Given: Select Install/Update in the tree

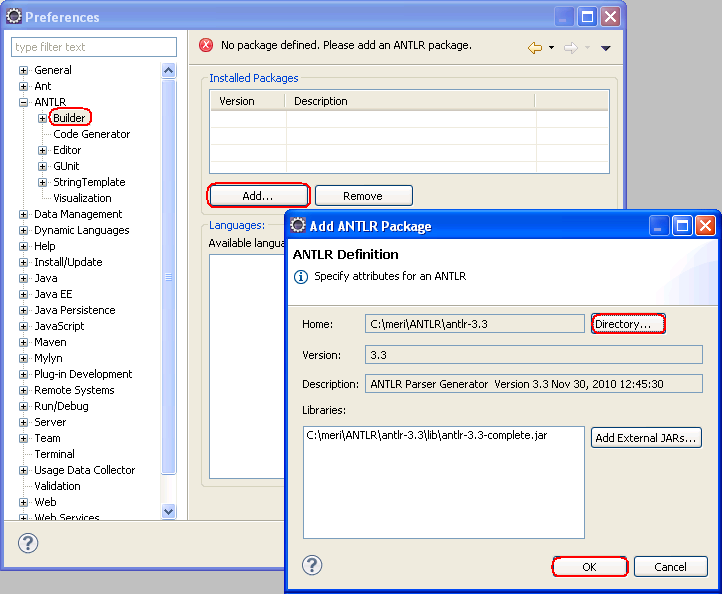Looking at the screenshot, I should [68, 262].
